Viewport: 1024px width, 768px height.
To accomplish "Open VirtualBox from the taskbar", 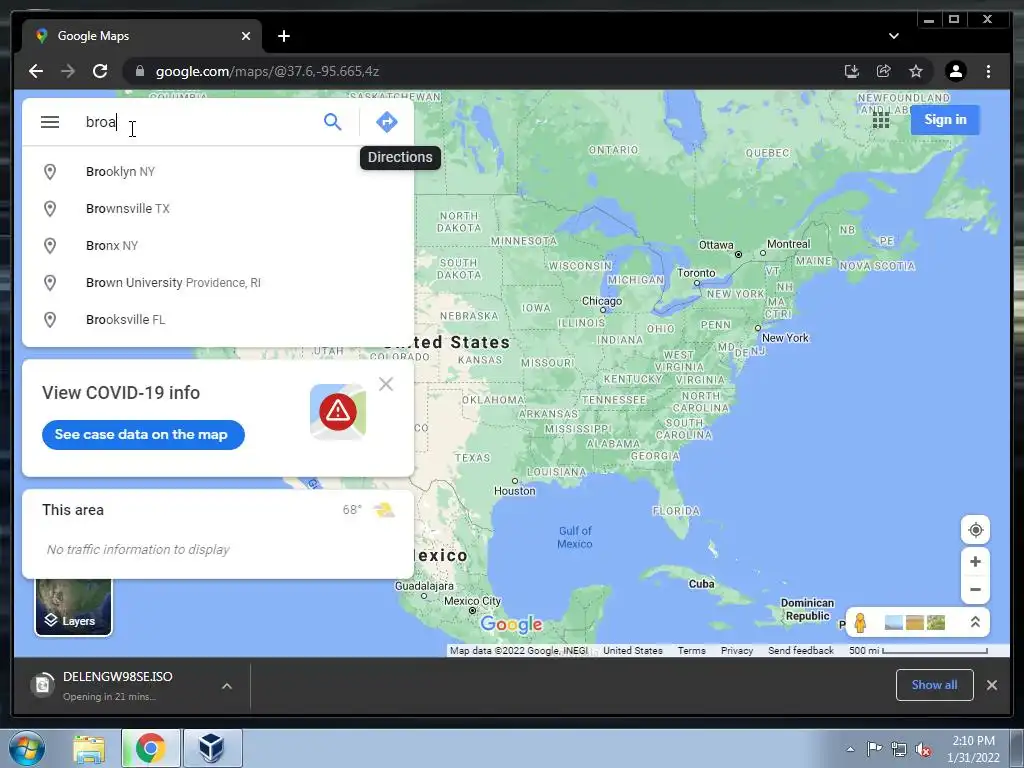I will point(212,748).
